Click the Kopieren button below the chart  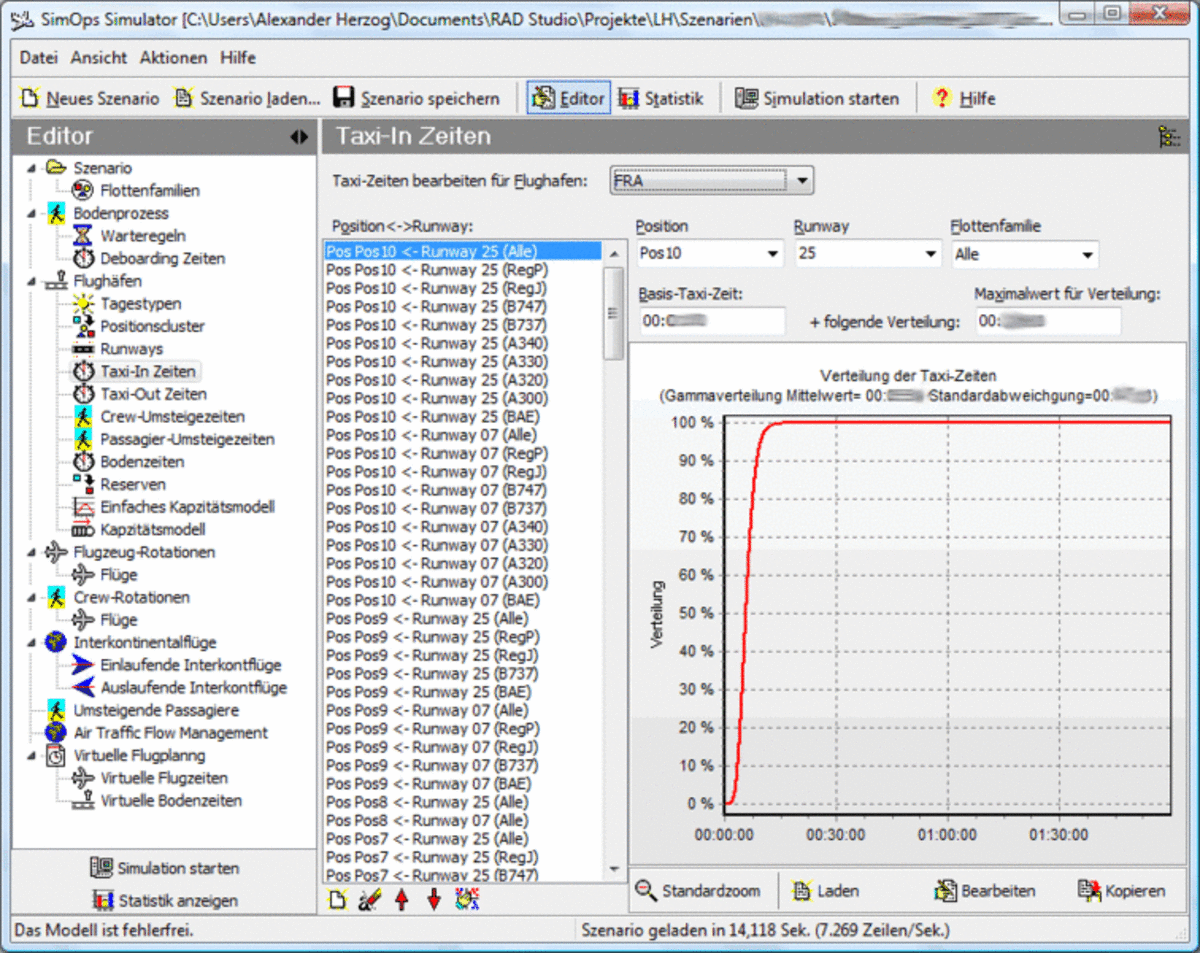(1122, 890)
